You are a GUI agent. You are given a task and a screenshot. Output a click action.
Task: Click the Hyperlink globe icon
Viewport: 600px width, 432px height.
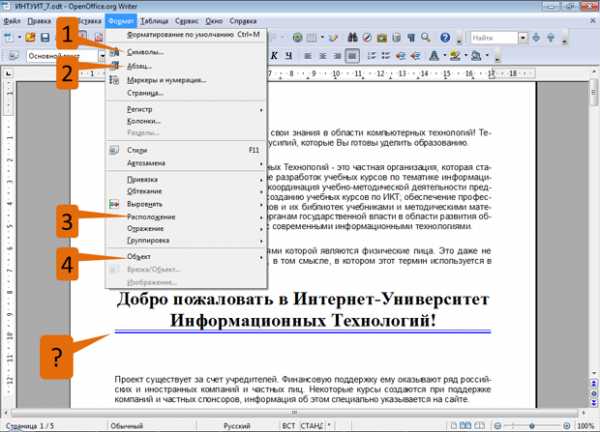pyautogui.click(x=297, y=37)
